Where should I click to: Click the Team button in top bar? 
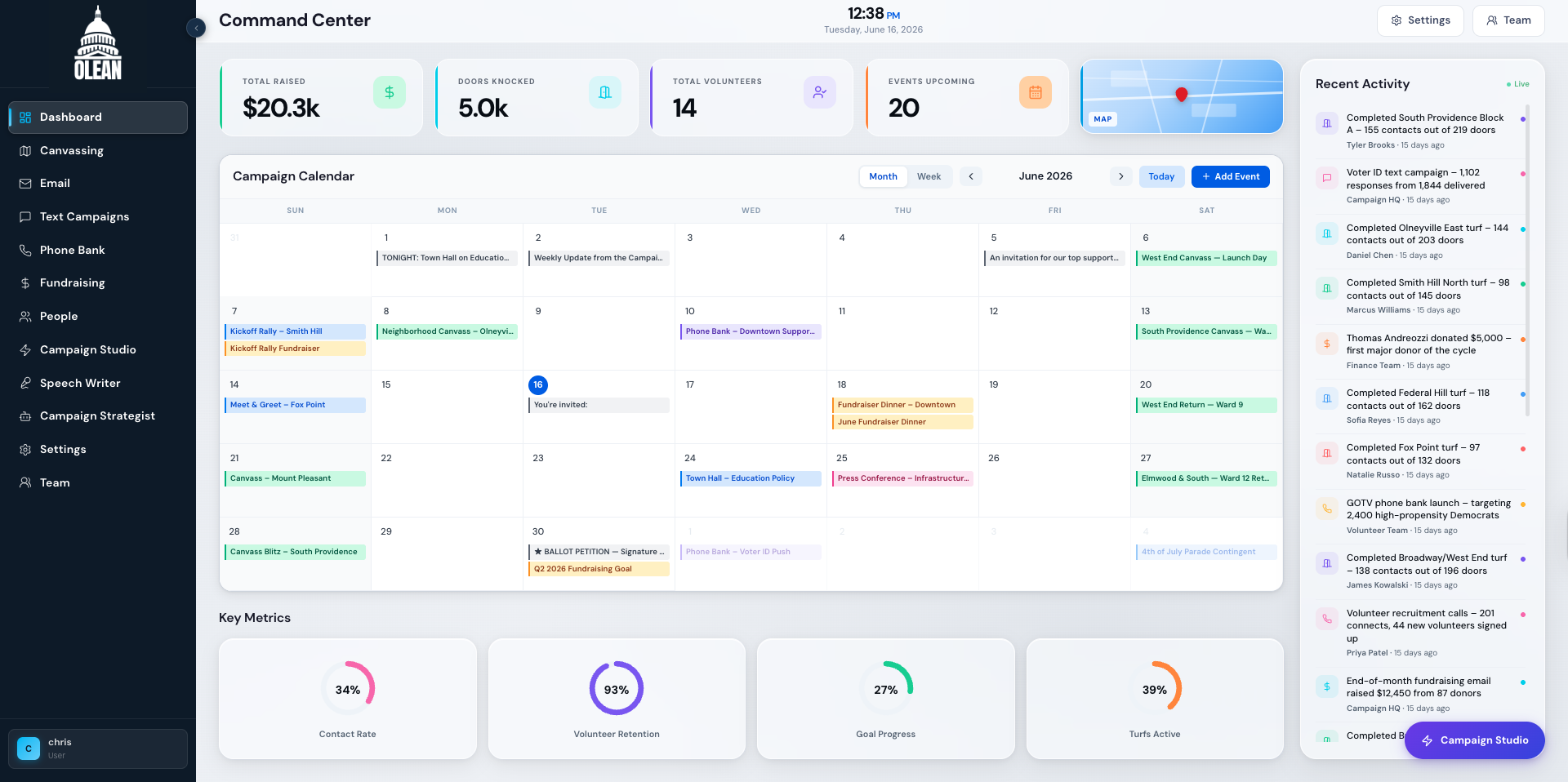click(x=1508, y=20)
